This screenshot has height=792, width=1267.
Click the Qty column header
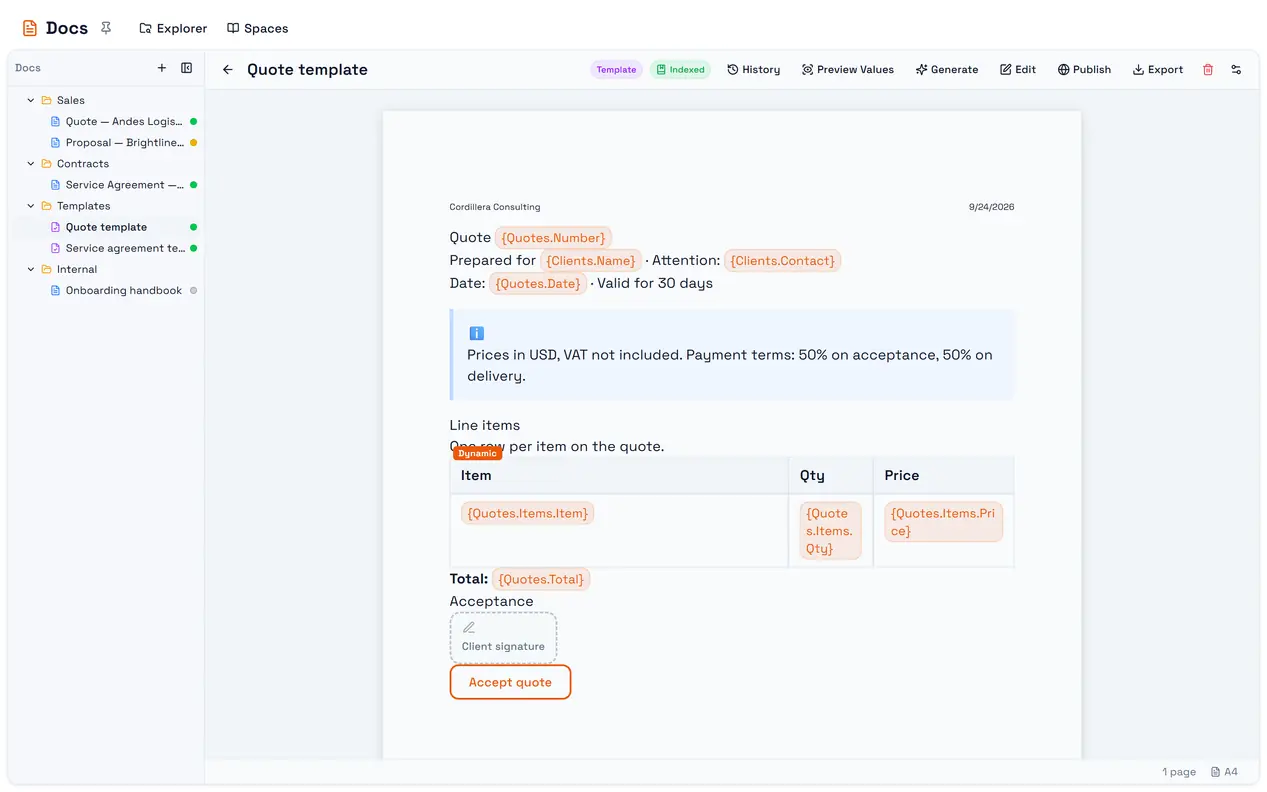click(831, 476)
